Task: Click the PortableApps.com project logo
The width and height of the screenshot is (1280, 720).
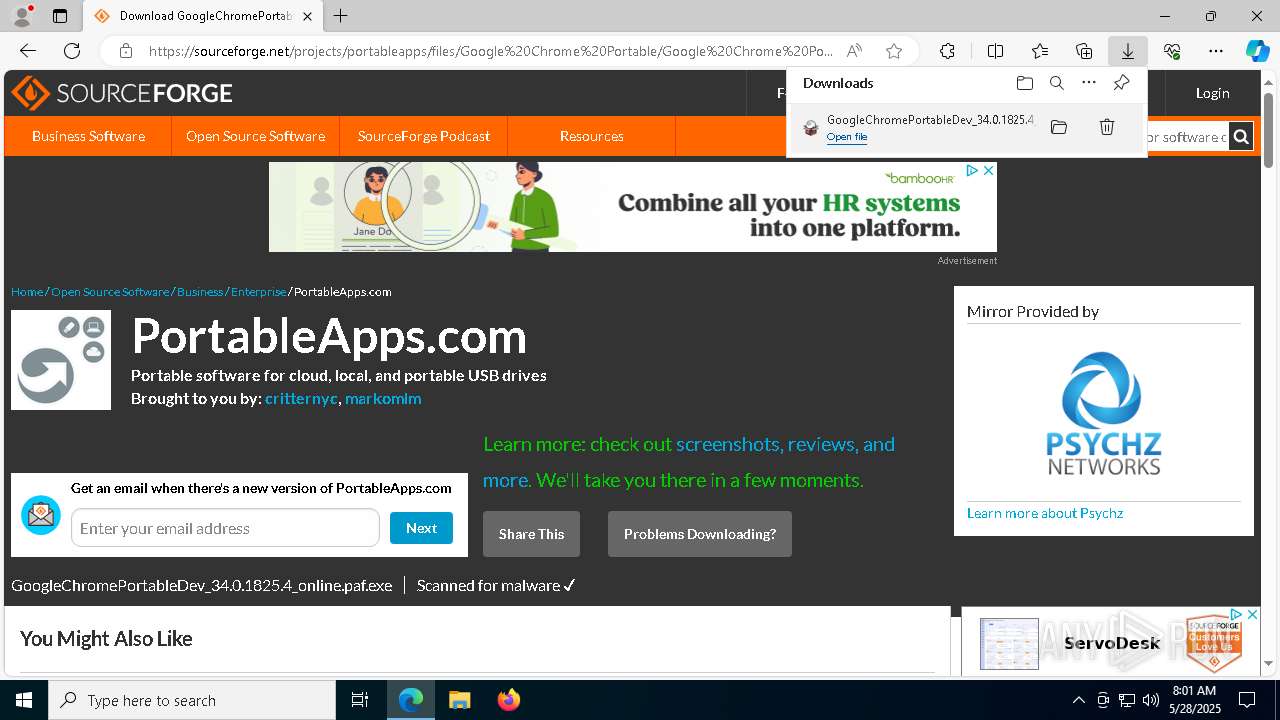Action: (x=61, y=360)
